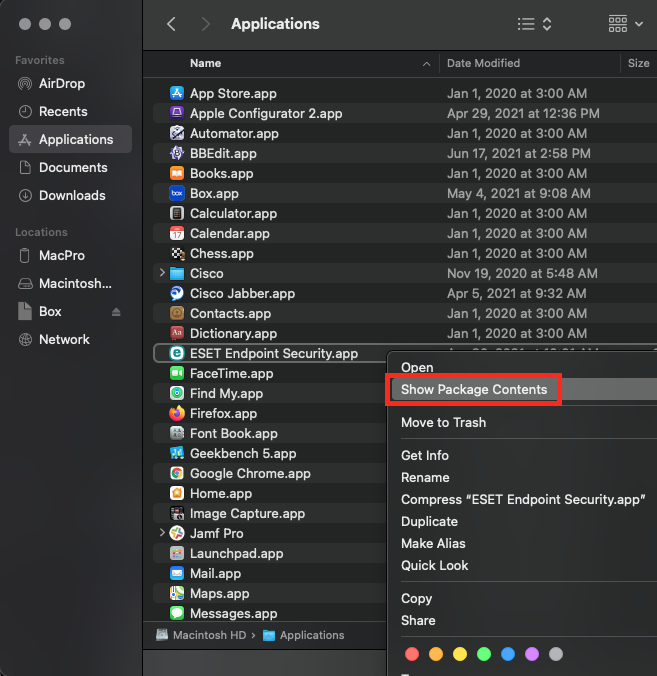Compress ESET Endpoint Security.app via menu
This screenshot has width=657, height=676.
click(x=523, y=499)
